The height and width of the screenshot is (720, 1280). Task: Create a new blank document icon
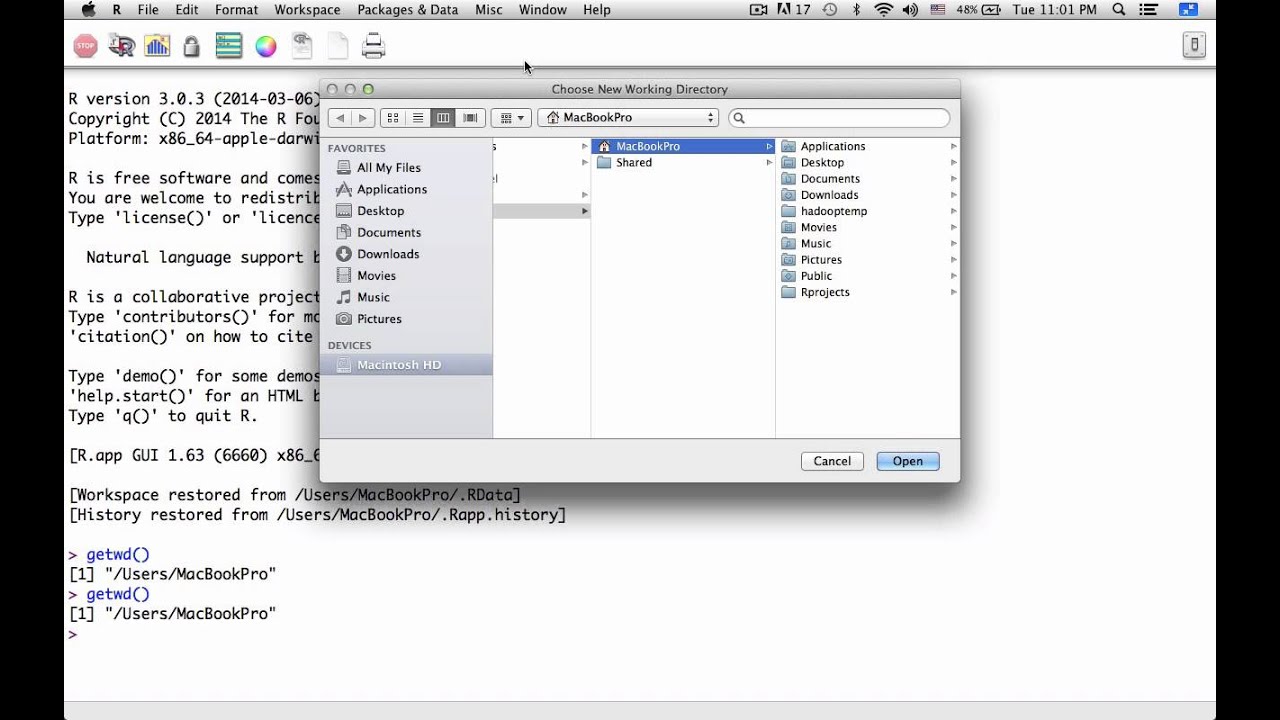tap(338, 46)
